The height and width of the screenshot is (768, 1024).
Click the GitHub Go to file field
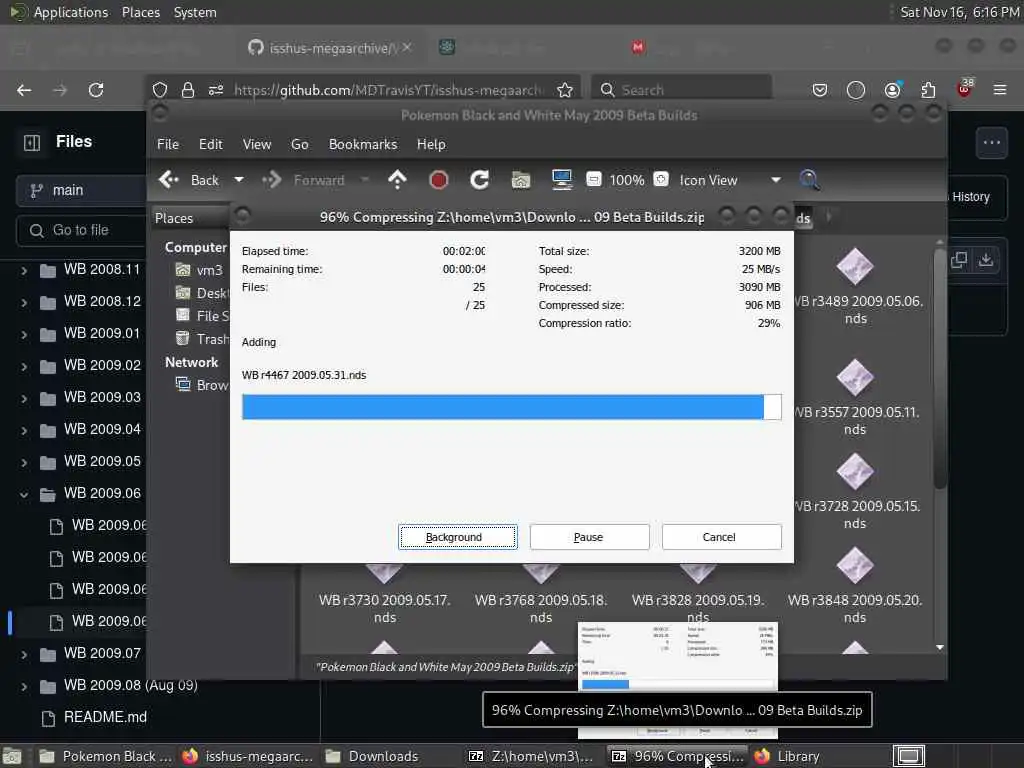[x=81, y=231]
